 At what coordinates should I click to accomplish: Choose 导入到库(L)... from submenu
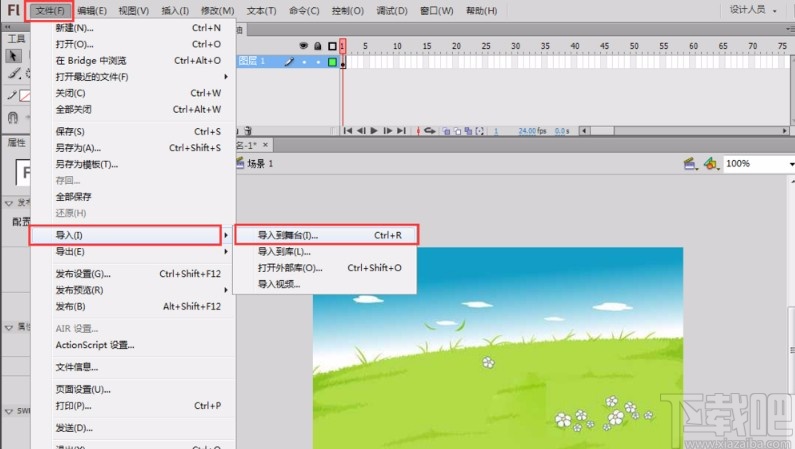[324, 251]
